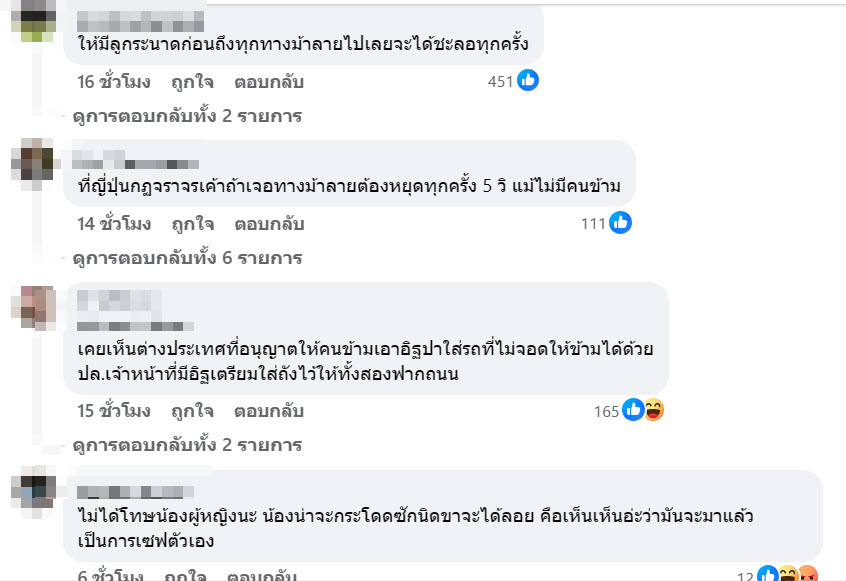Expand all 6 replies under Japan comment

187,258
